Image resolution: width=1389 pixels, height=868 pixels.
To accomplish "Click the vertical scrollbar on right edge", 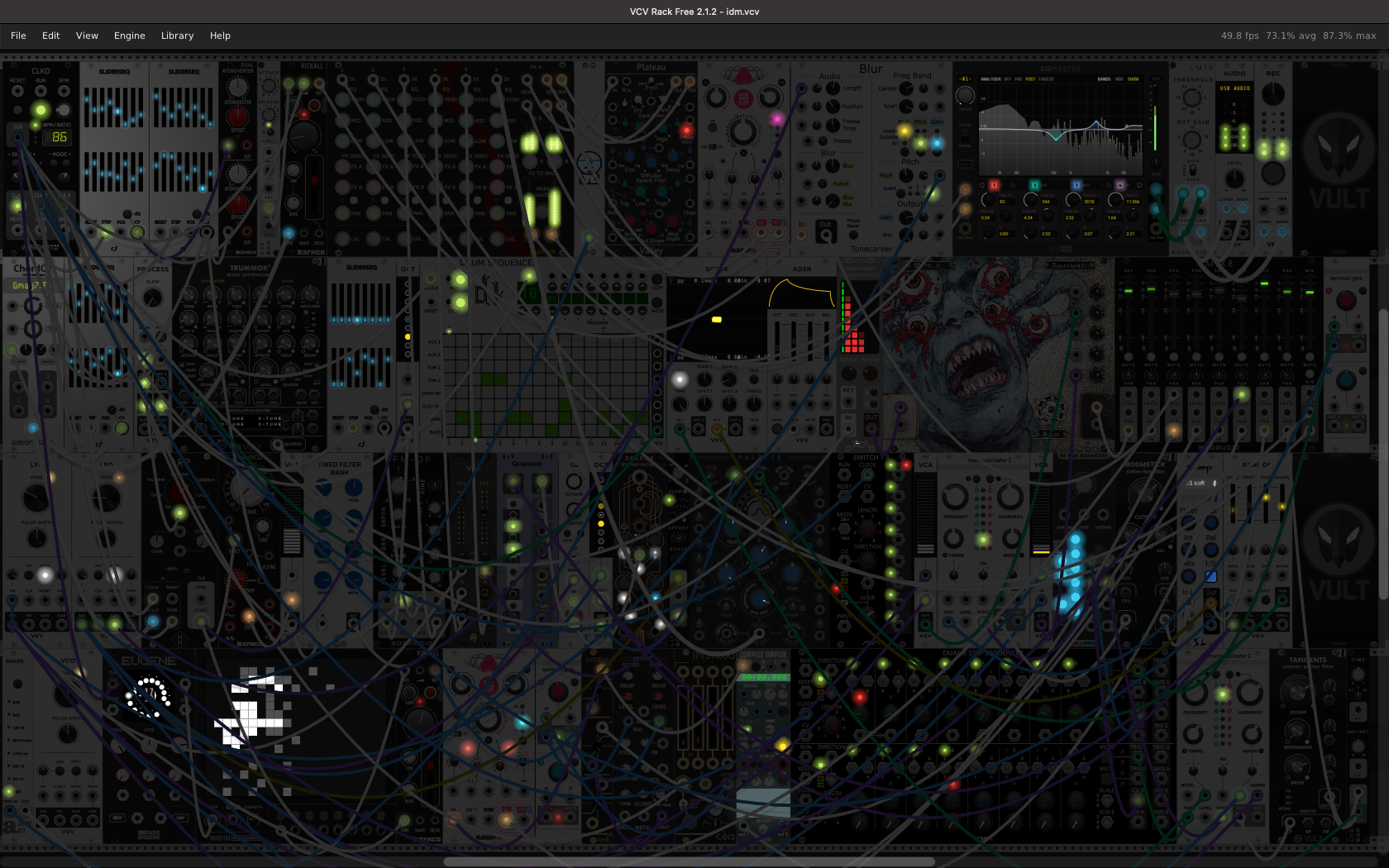I will click(1384, 454).
